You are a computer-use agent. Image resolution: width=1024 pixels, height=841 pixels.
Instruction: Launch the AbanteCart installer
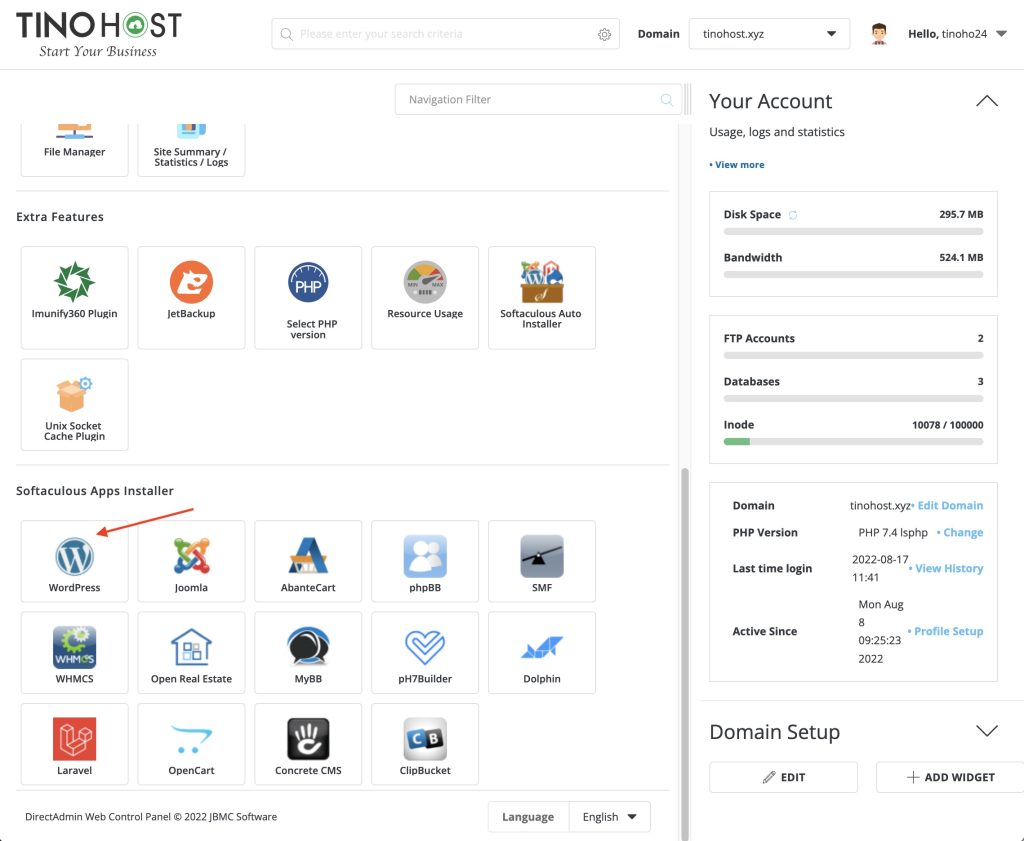pos(308,561)
